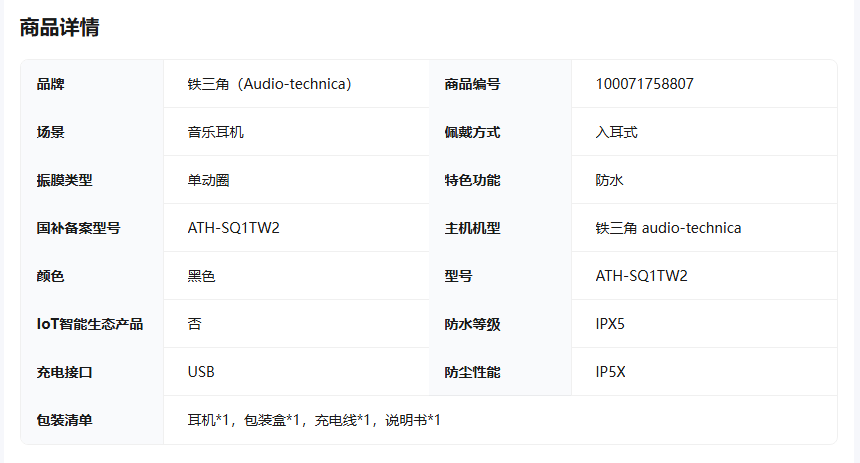Click the 铁三角 audio-technica value
The width and height of the screenshot is (860, 463).
click(668, 228)
